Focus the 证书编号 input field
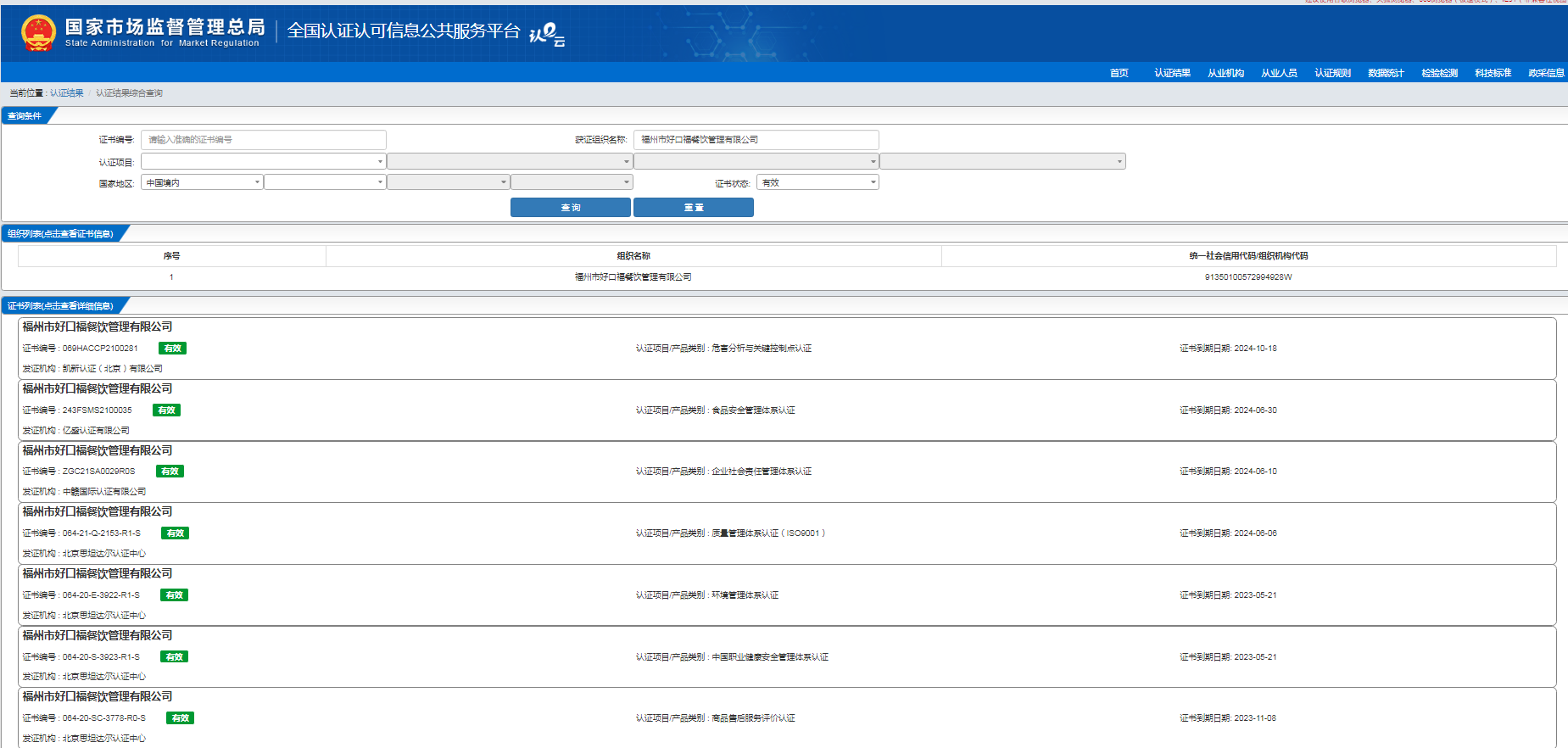The image size is (1568, 748). [263, 140]
